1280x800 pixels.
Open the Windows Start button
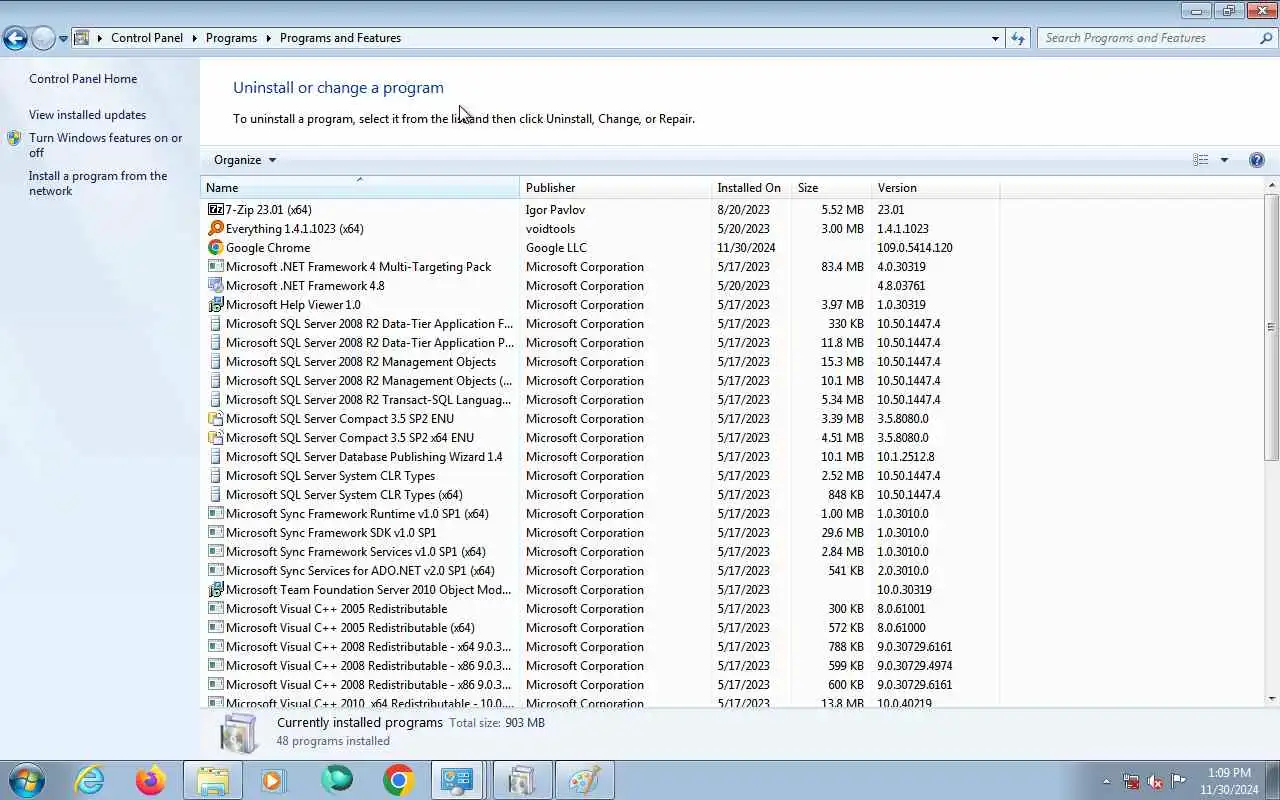[27, 780]
